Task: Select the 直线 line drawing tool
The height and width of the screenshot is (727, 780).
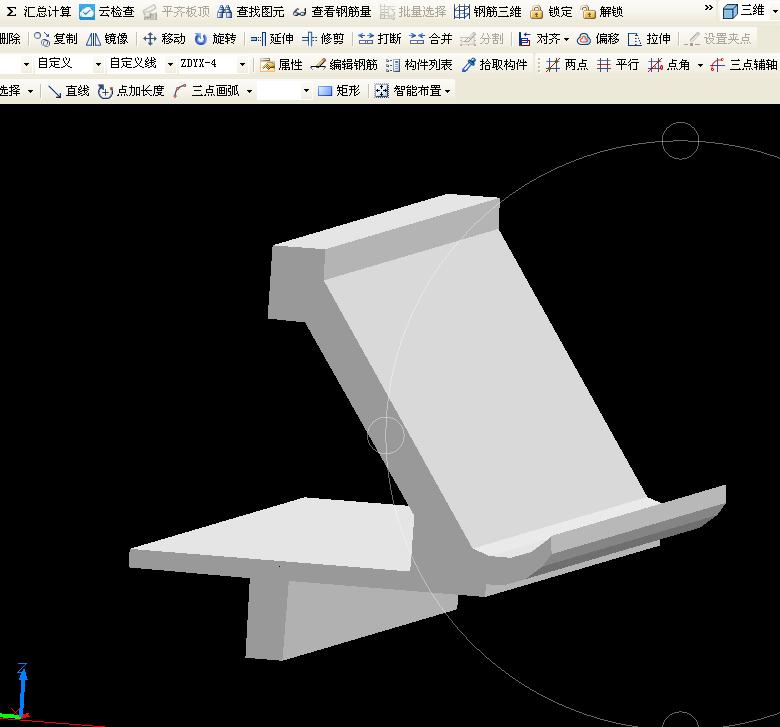Action: click(x=69, y=91)
